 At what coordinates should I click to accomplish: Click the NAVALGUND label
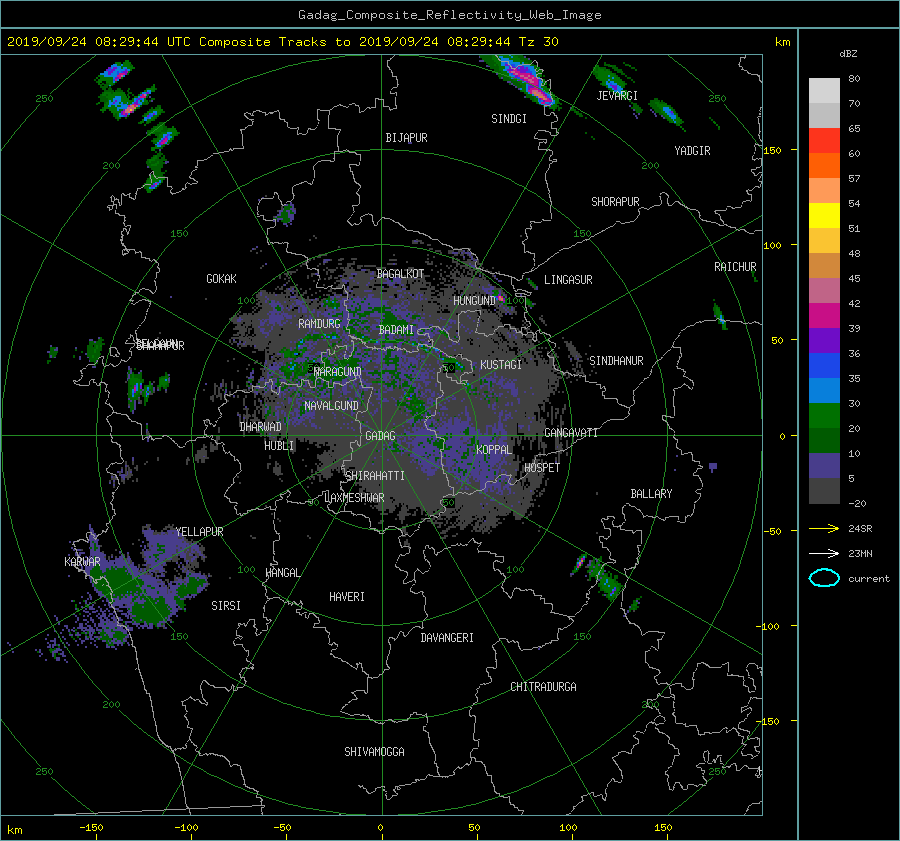click(331, 406)
